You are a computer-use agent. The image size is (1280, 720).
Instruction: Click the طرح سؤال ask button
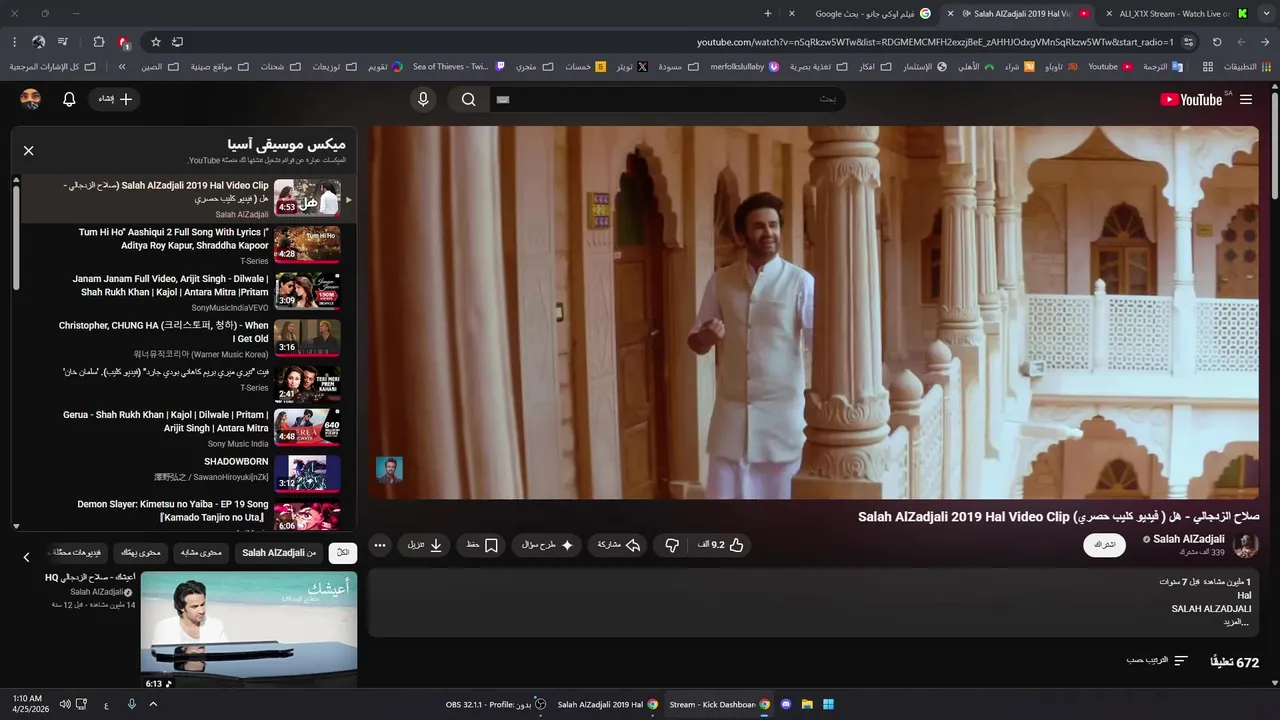point(548,545)
